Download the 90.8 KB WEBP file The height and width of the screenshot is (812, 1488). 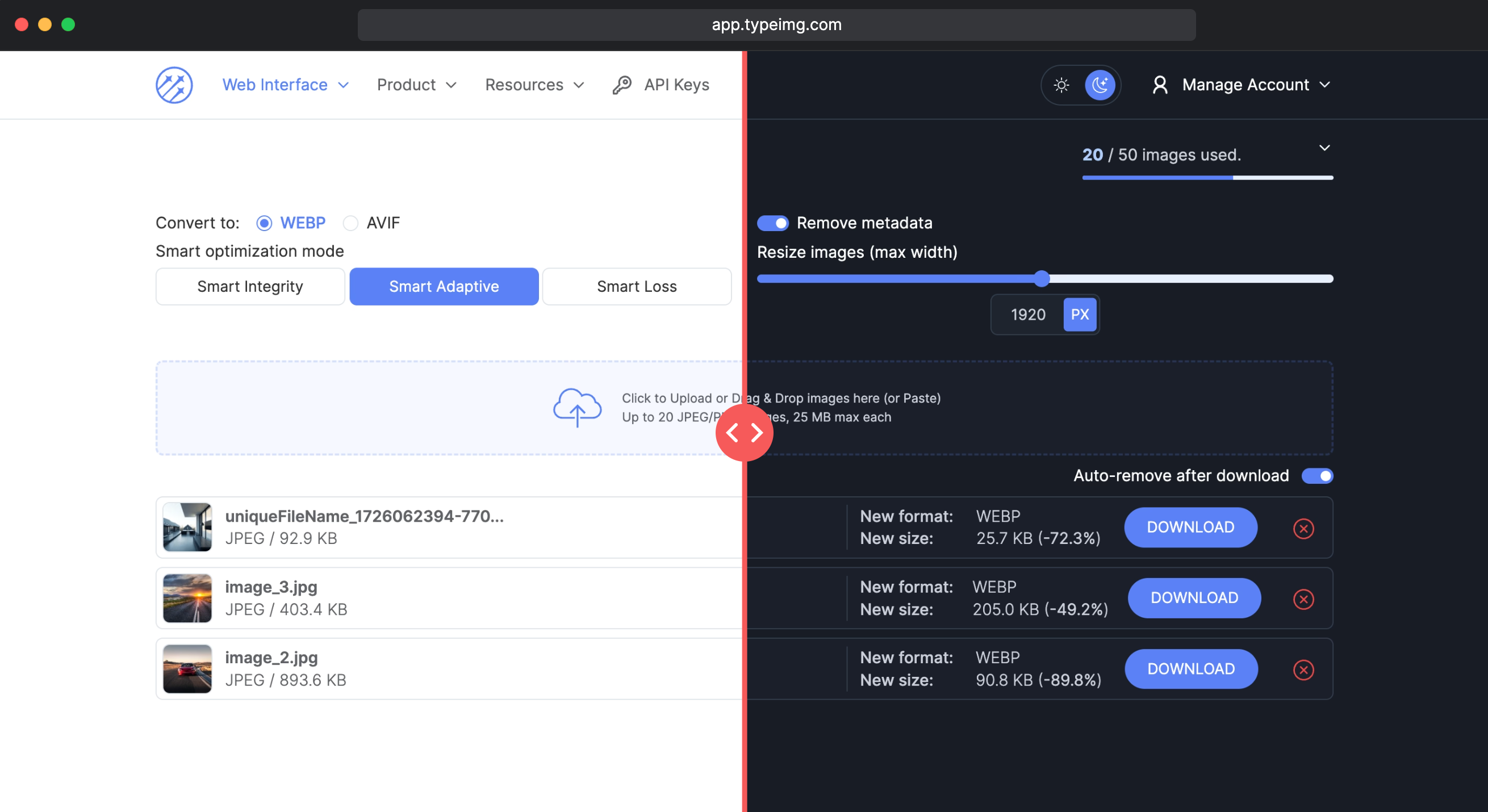pyautogui.click(x=1191, y=669)
